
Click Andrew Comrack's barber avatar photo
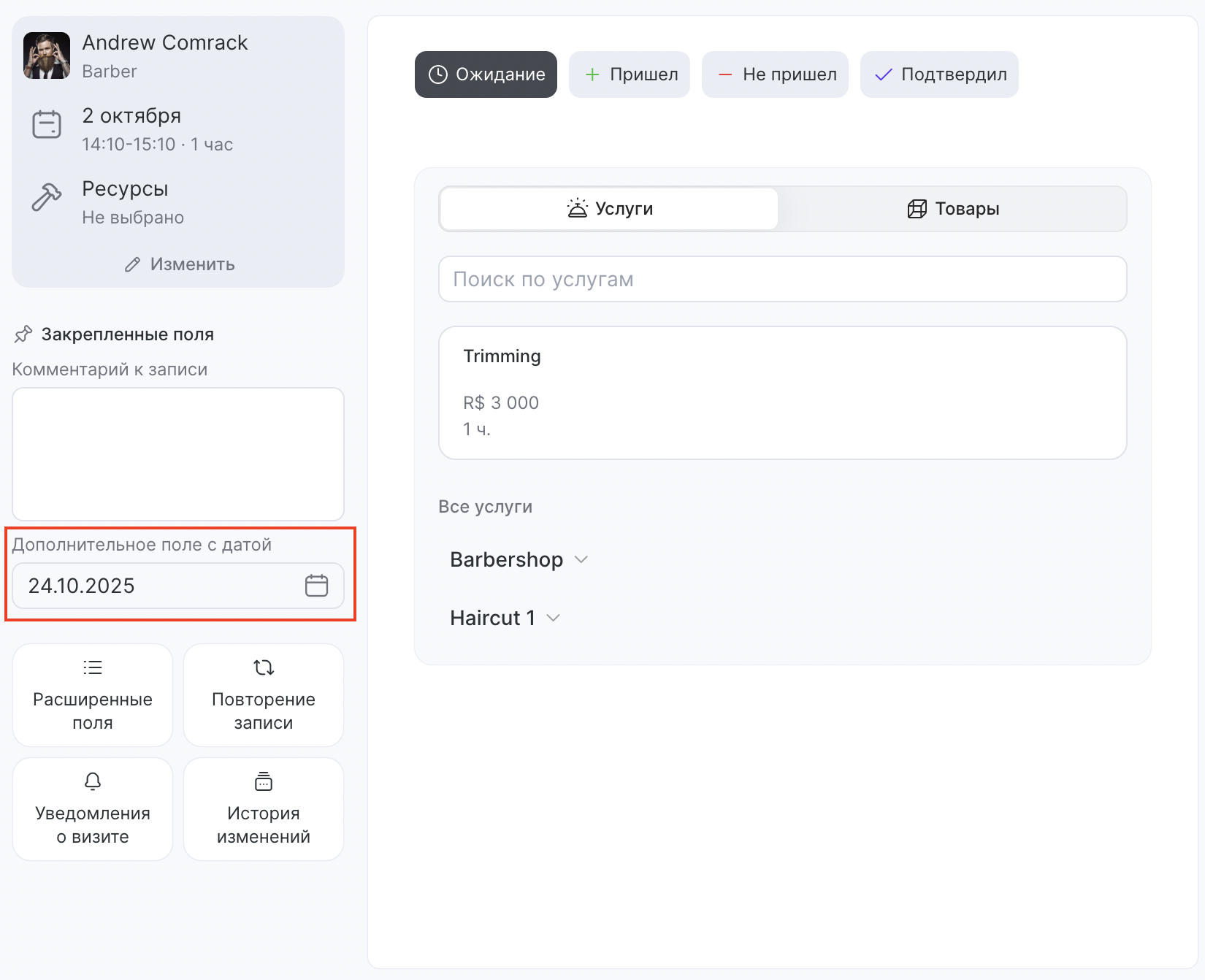[x=47, y=55]
